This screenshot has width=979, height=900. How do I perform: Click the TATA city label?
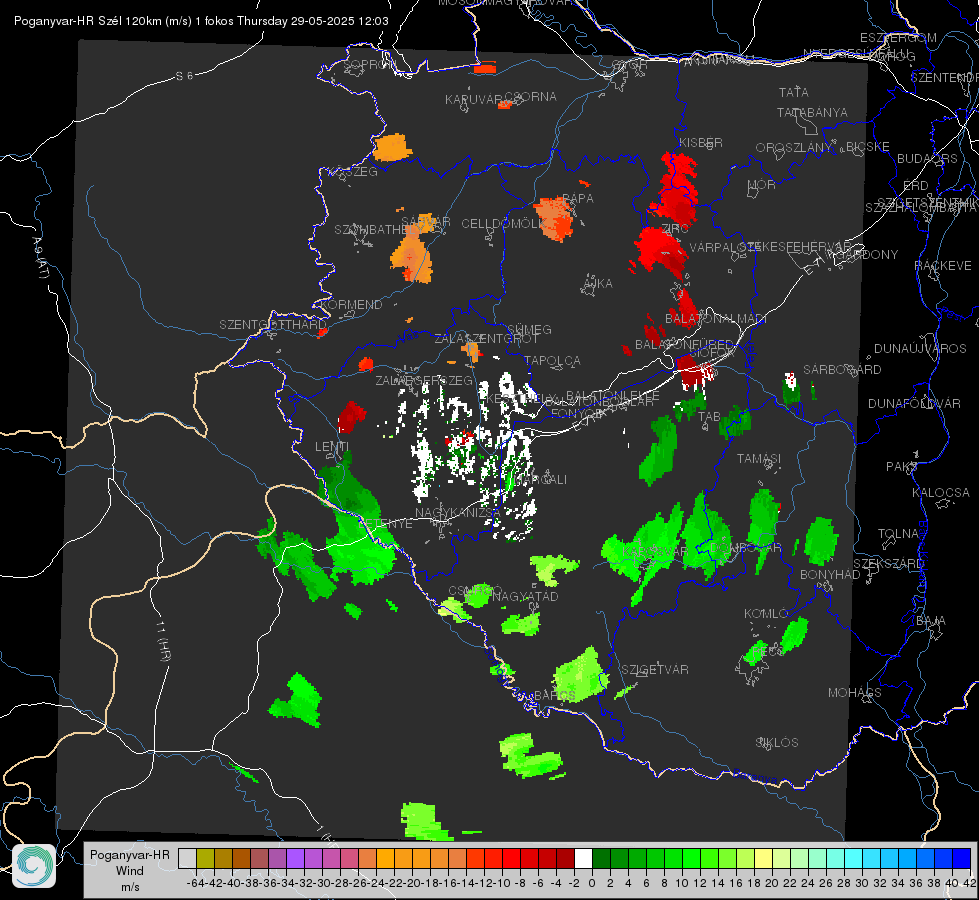[x=794, y=92]
